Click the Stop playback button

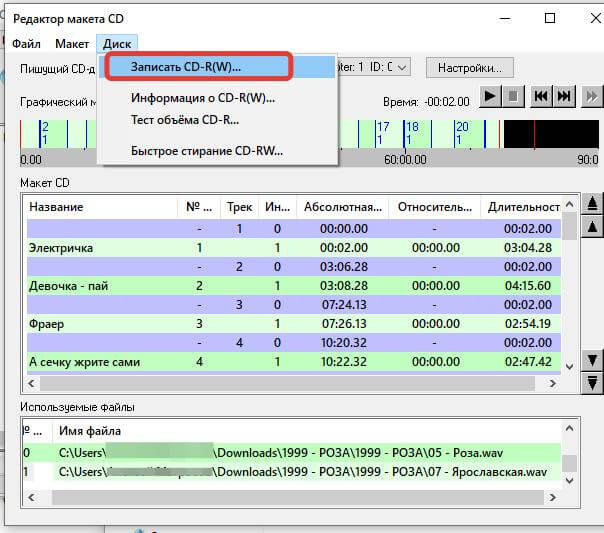click(x=513, y=96)
